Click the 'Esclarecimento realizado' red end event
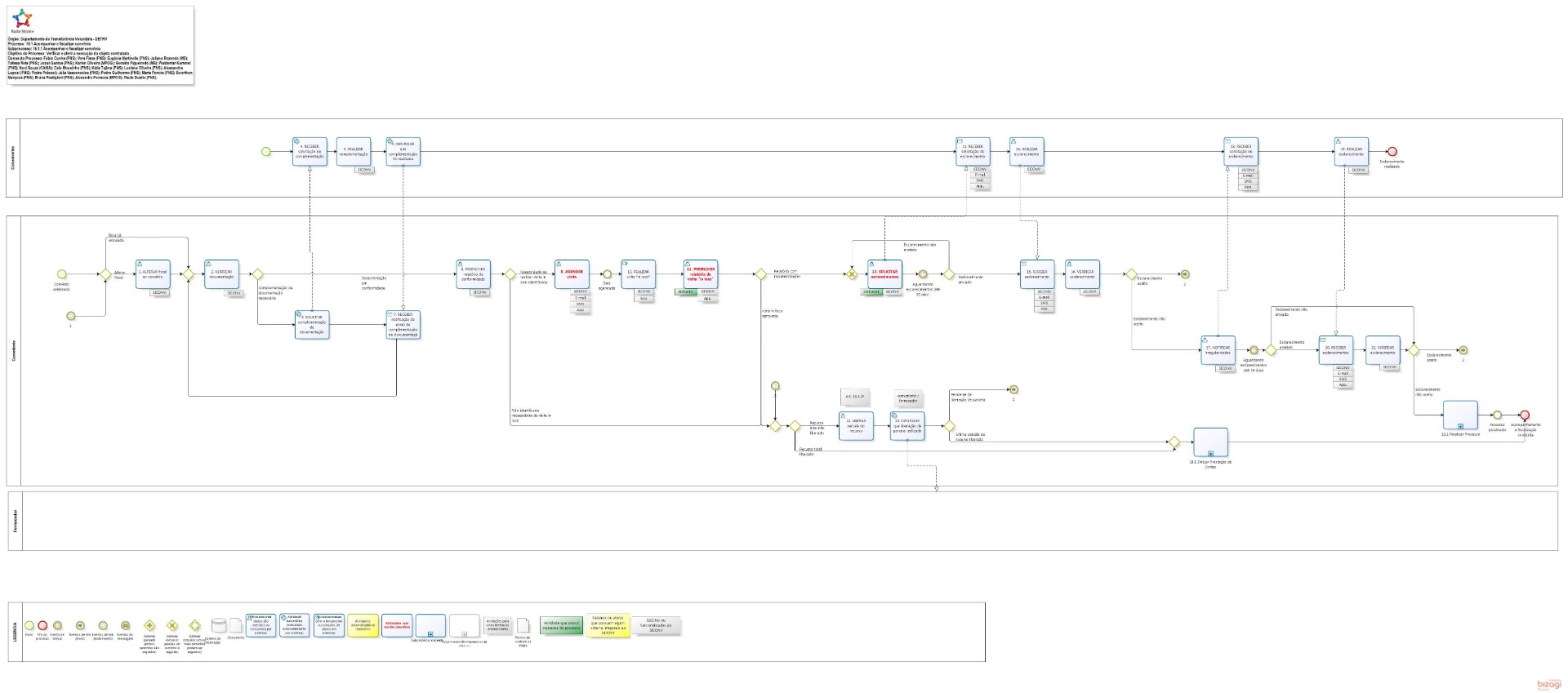The image size is (1568, 693). (1392, 152)
